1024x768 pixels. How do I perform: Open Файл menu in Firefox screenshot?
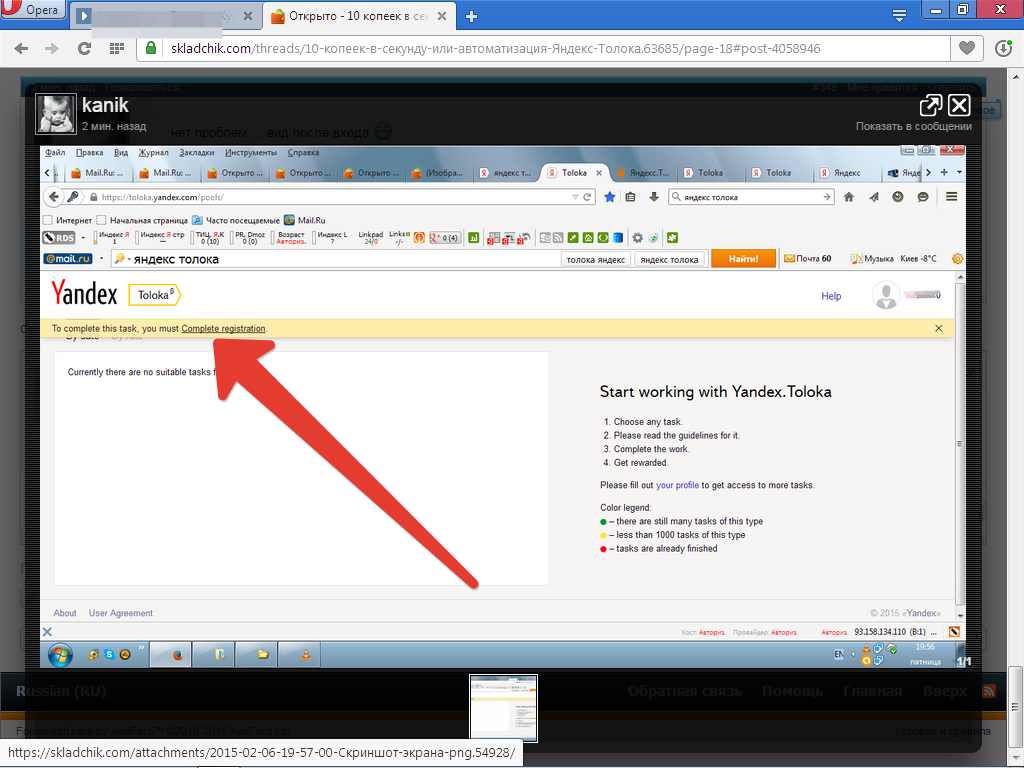tap(55, 152)
